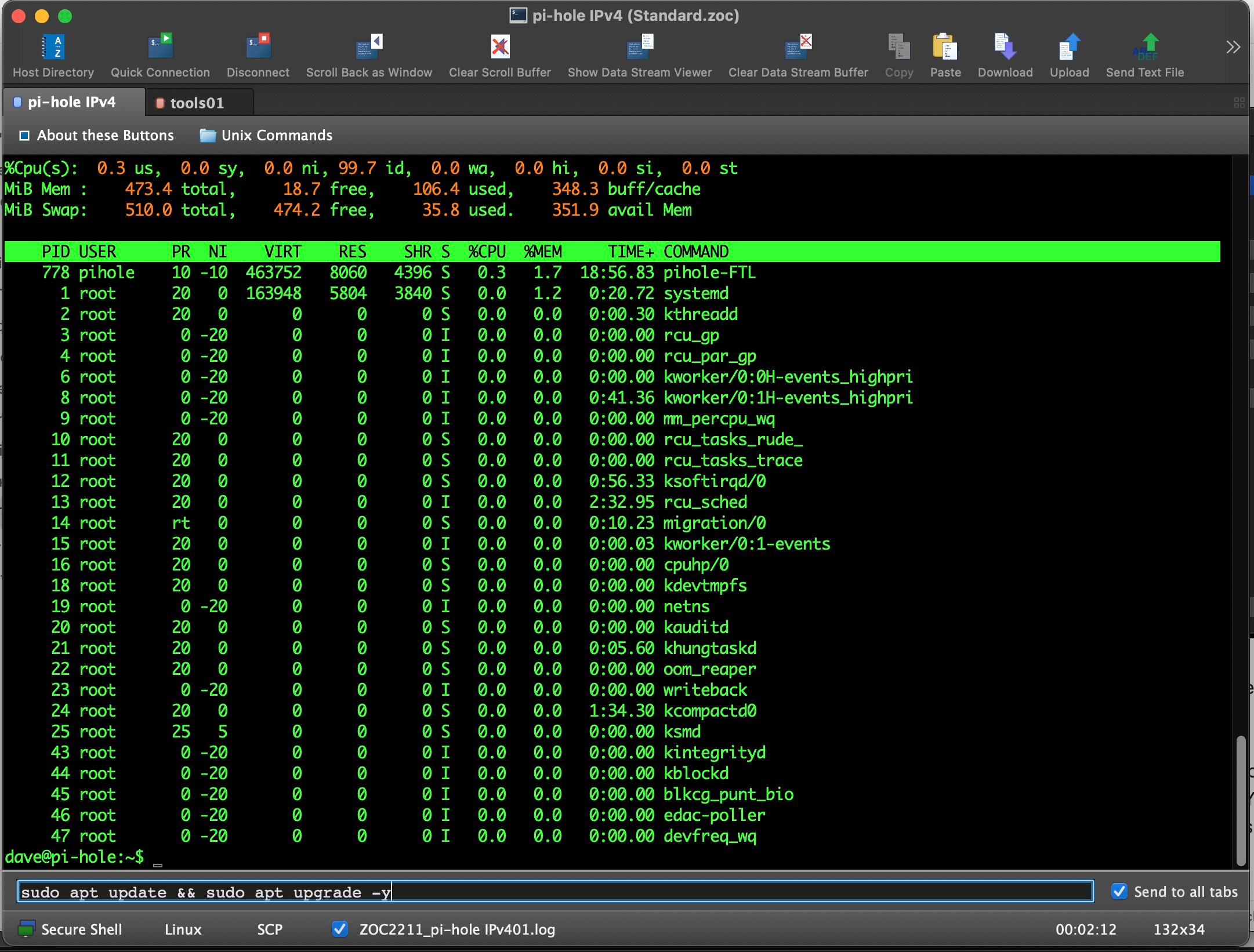Disable logging to ZOC2211_pi-hole IPv401.log
Image resolution: width=1254 pixels, height=952 pixels.
coord(340,929)
